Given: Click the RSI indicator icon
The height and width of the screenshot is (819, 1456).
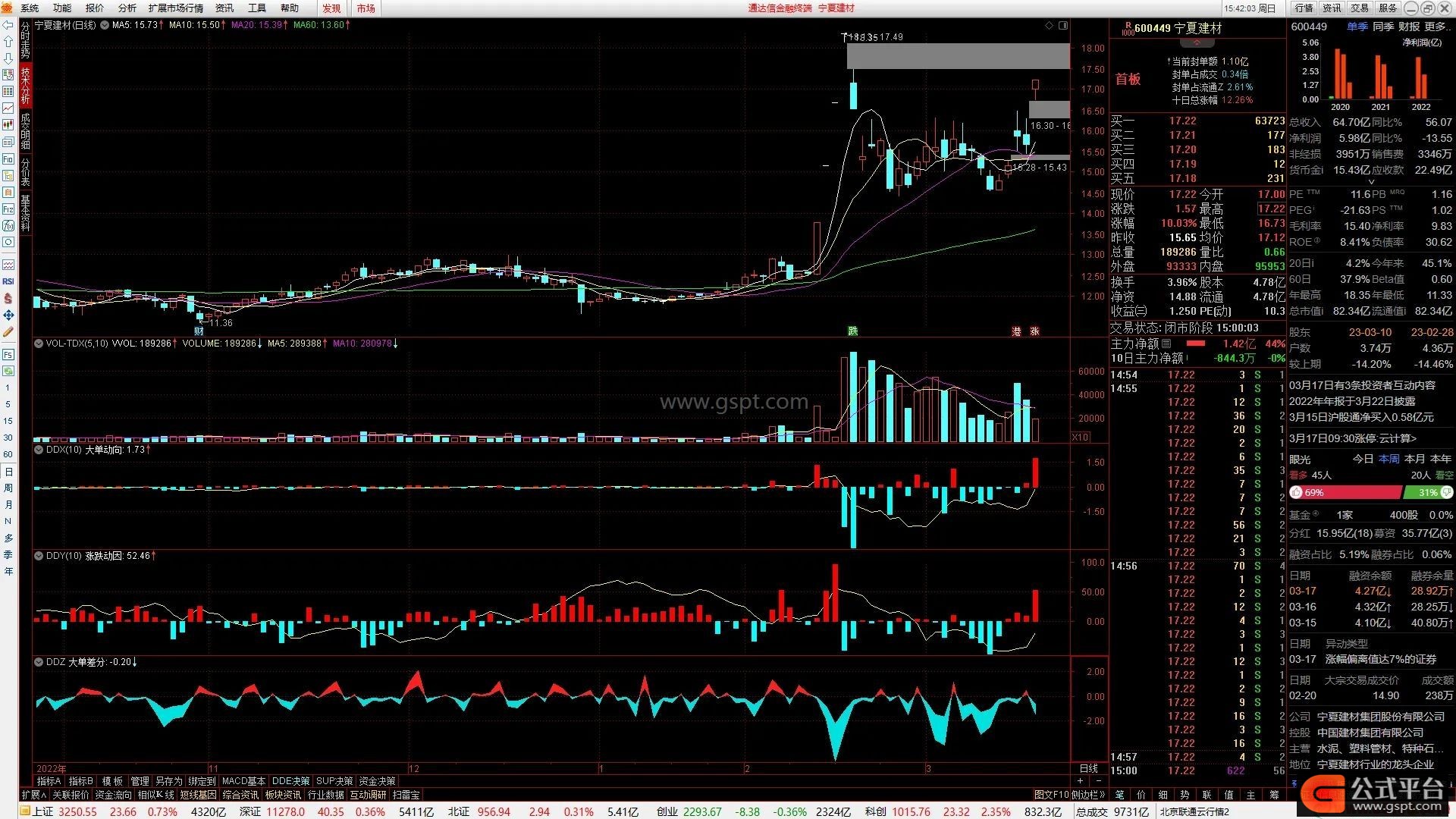Looking at the screenshot, I should pos(8,281).
